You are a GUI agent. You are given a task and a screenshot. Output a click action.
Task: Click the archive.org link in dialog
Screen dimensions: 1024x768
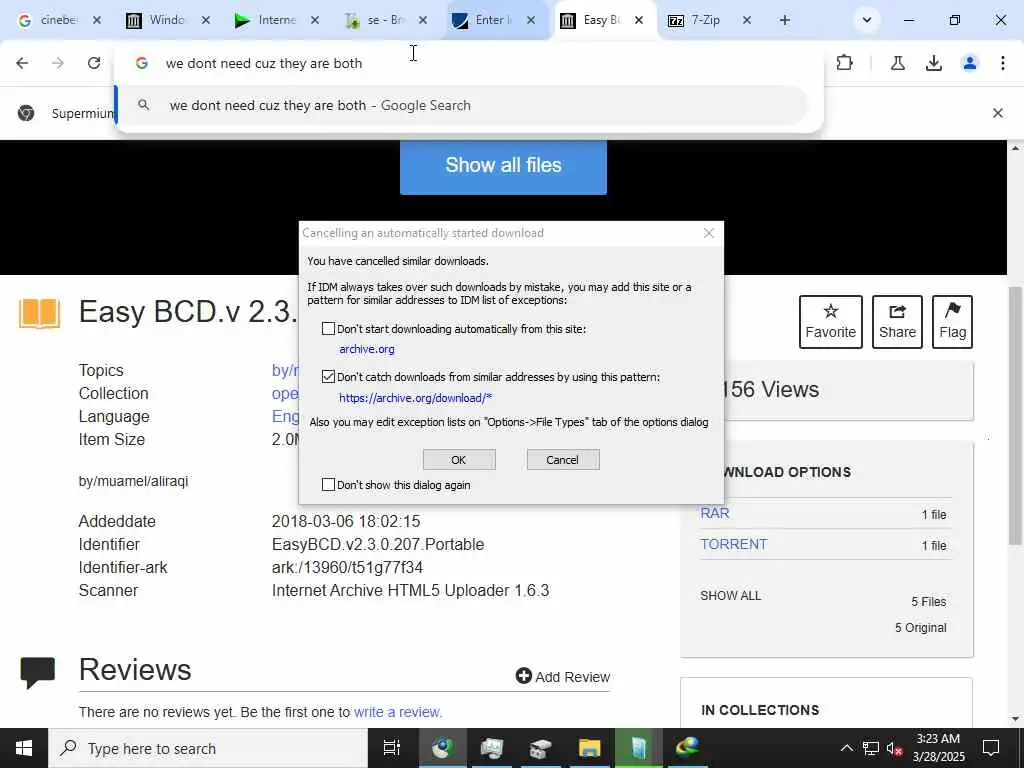pos(367,349)
